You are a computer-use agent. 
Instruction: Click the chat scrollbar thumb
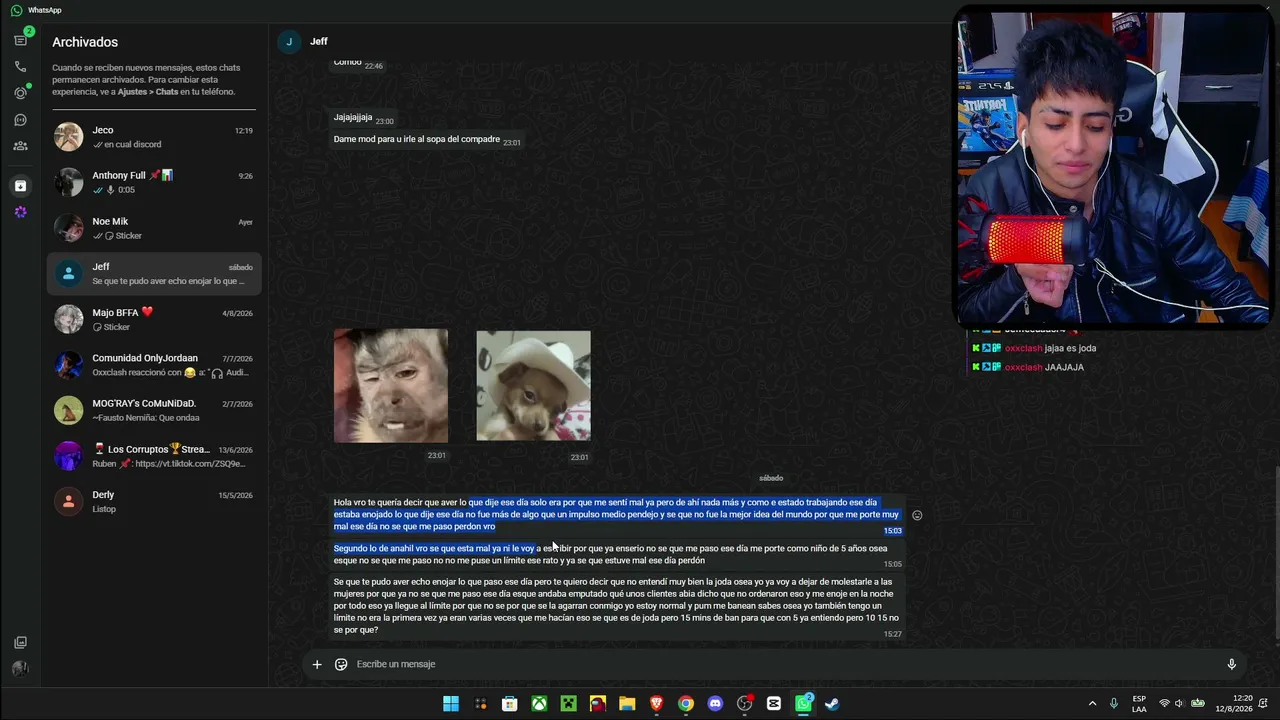tap(1276, 553)
